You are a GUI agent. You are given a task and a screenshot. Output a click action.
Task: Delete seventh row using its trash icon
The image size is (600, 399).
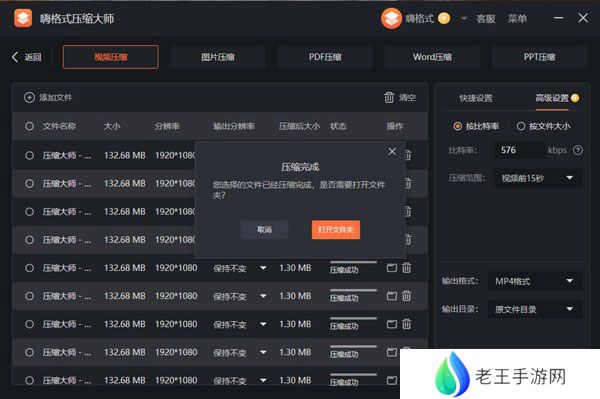click(406, 324)
